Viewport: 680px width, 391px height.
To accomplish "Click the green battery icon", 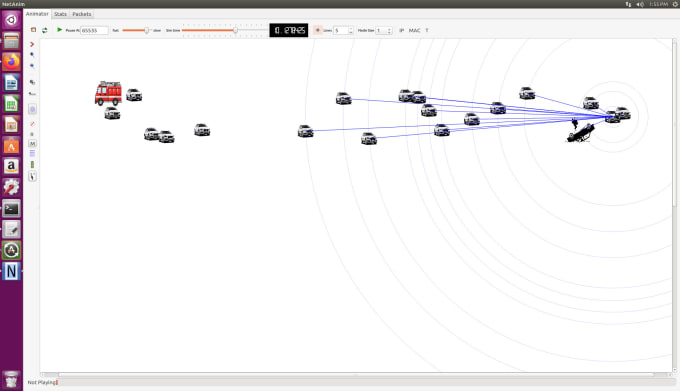I will click(32, 165).
